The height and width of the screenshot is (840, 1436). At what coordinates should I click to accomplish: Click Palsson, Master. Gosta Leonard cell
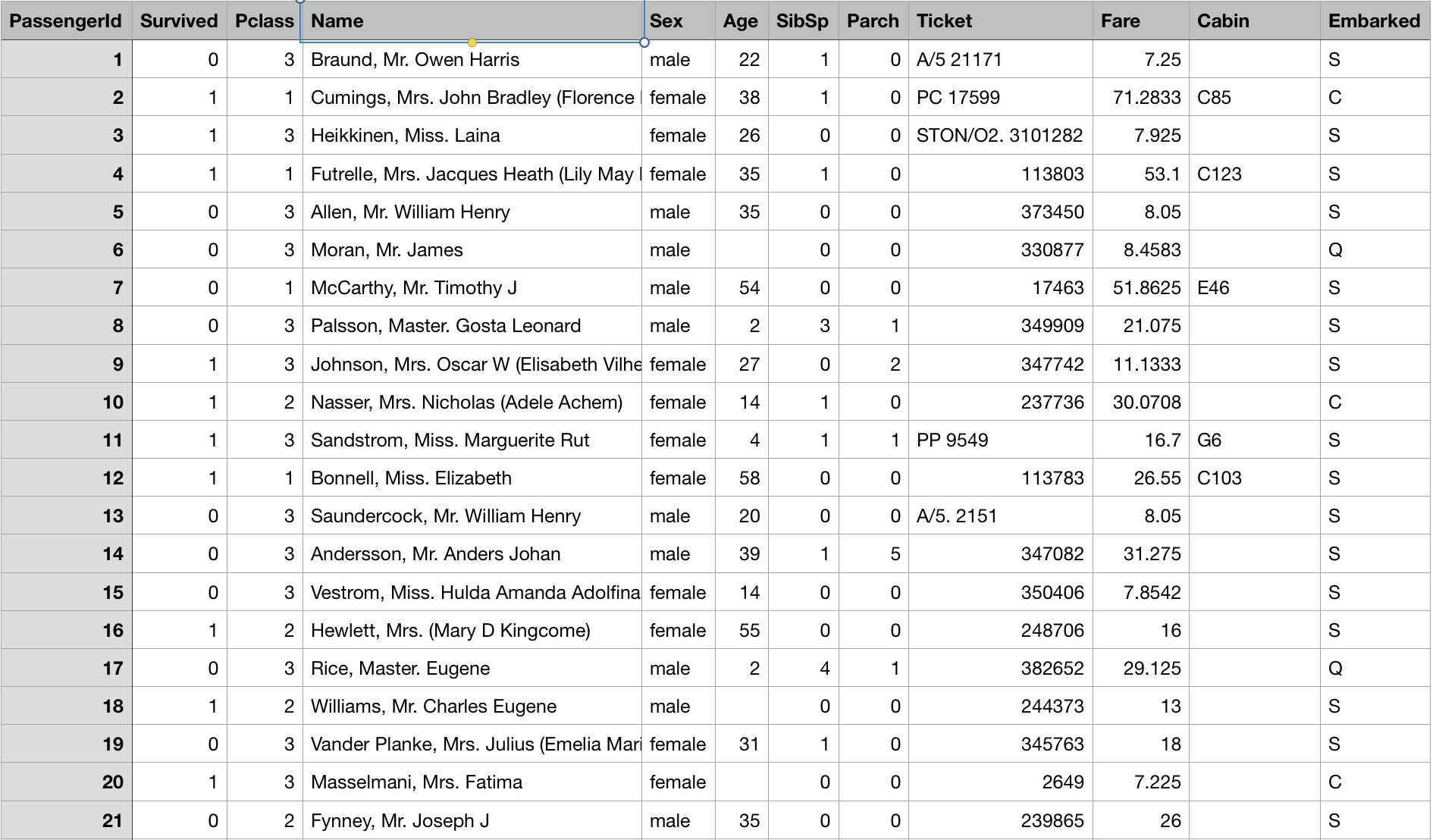(472, 325)
